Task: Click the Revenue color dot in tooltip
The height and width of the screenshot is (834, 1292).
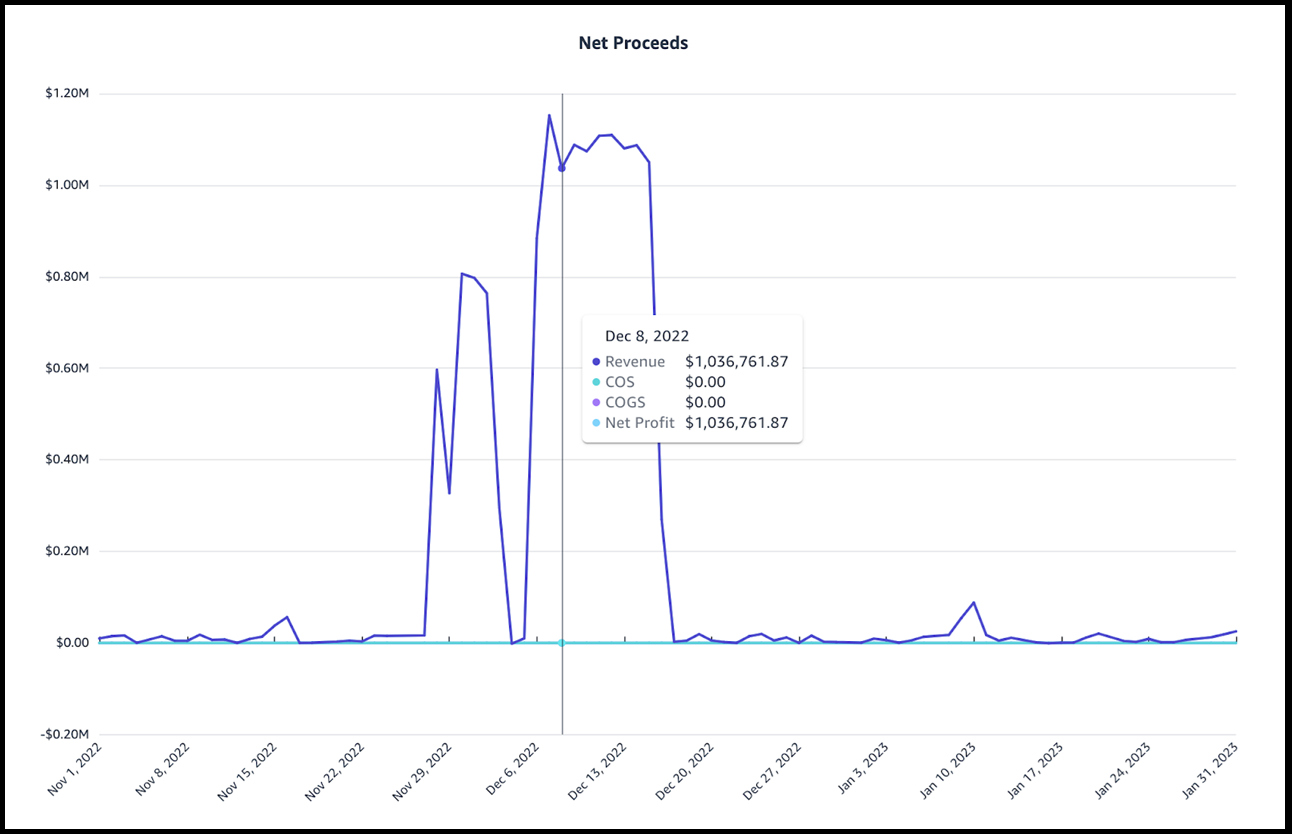Action: click(596, 362)
